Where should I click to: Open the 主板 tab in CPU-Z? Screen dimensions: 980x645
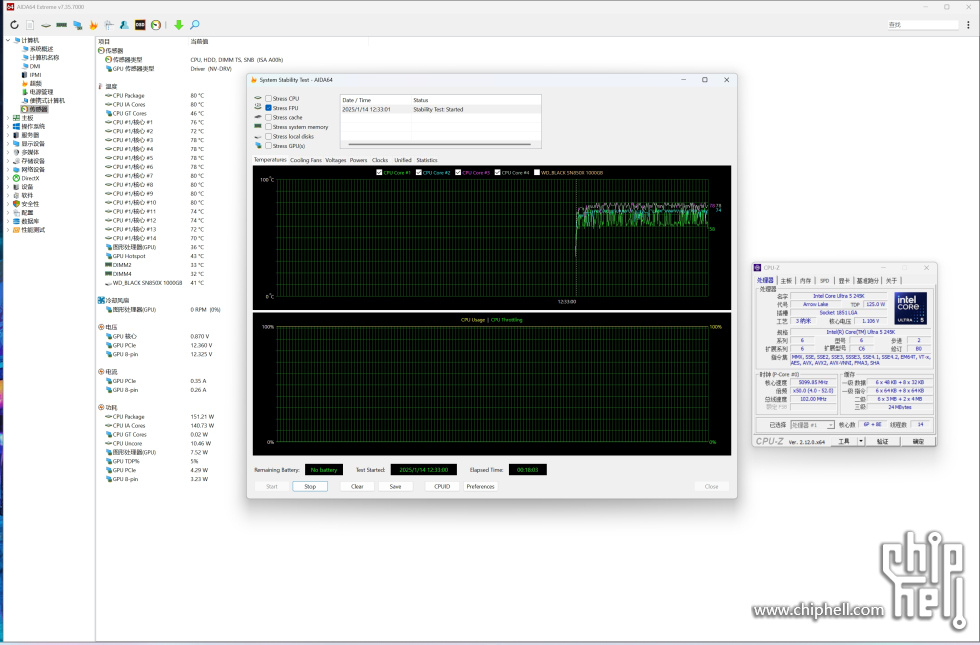click(786, 281)
